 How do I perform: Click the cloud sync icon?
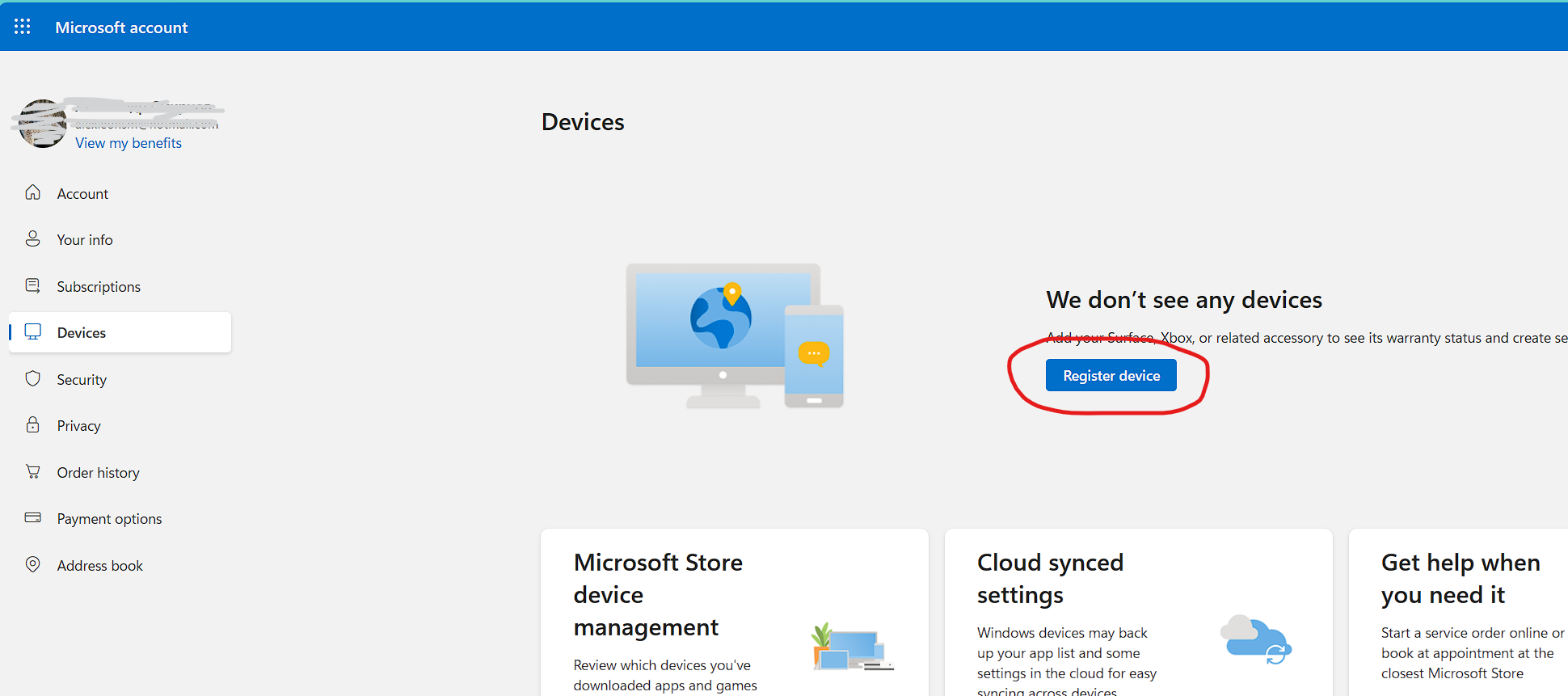coord(1256,639)
